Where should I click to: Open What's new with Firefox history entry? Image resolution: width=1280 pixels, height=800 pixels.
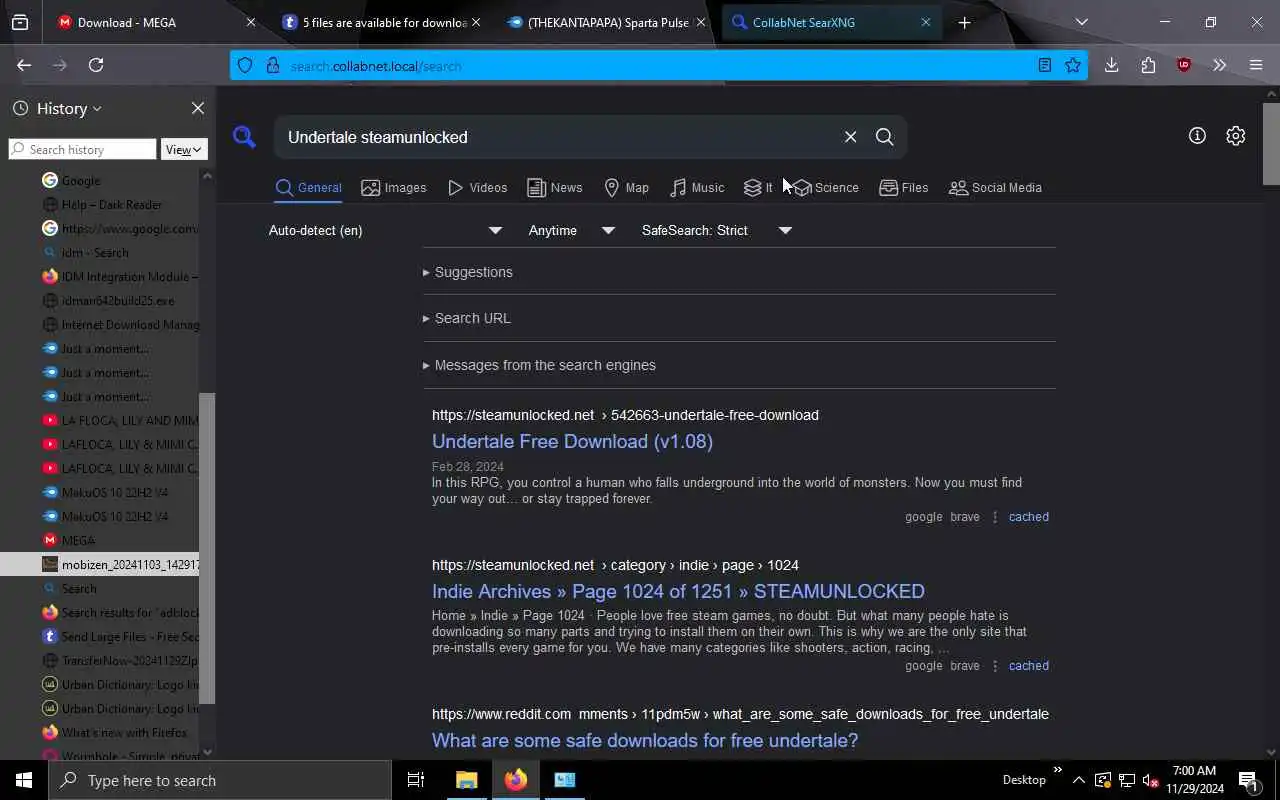tap(100, 732)
